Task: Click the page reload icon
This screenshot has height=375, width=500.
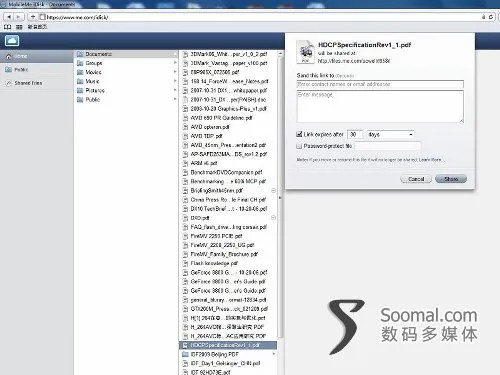Action: 491,17
